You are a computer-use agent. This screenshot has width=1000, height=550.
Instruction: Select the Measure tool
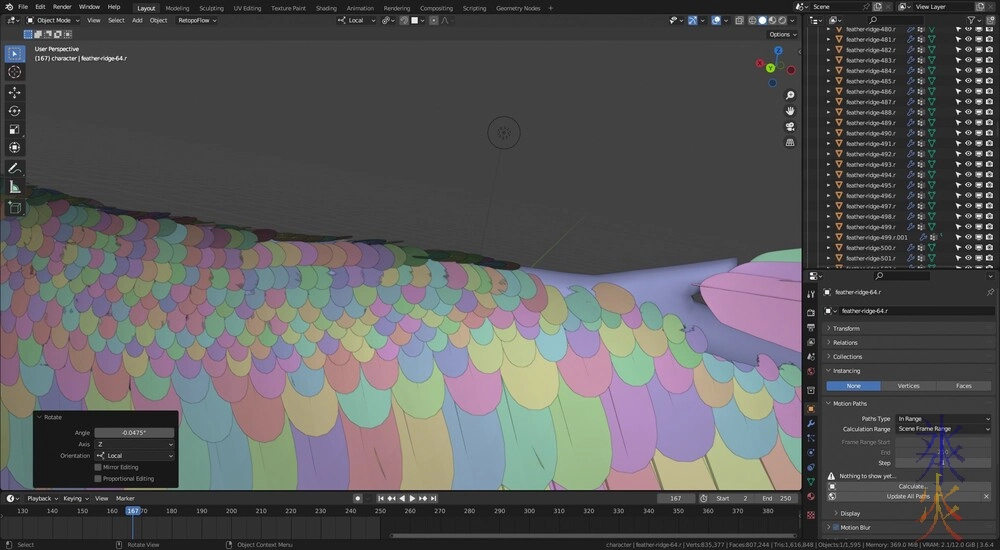tap(14, 187)
